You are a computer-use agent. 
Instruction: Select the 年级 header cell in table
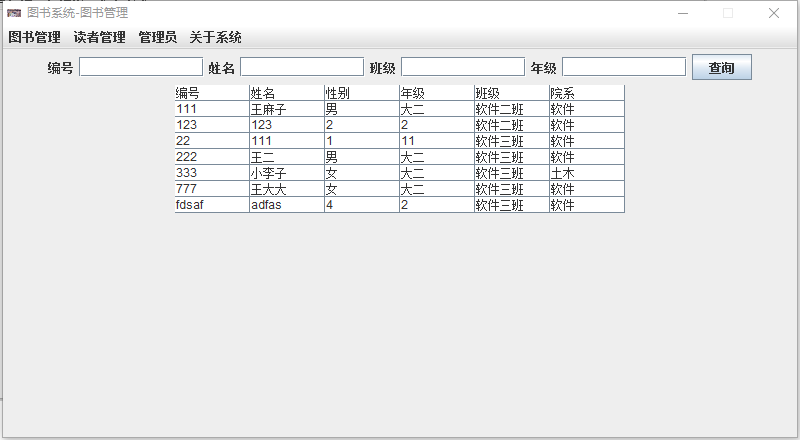[437, 93]
